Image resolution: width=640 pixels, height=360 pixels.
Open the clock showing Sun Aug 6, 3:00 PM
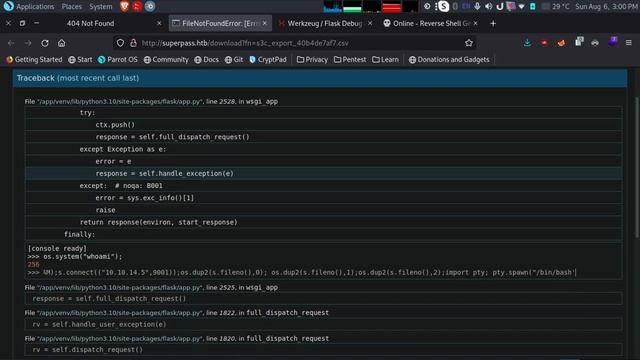coord(607,6)
